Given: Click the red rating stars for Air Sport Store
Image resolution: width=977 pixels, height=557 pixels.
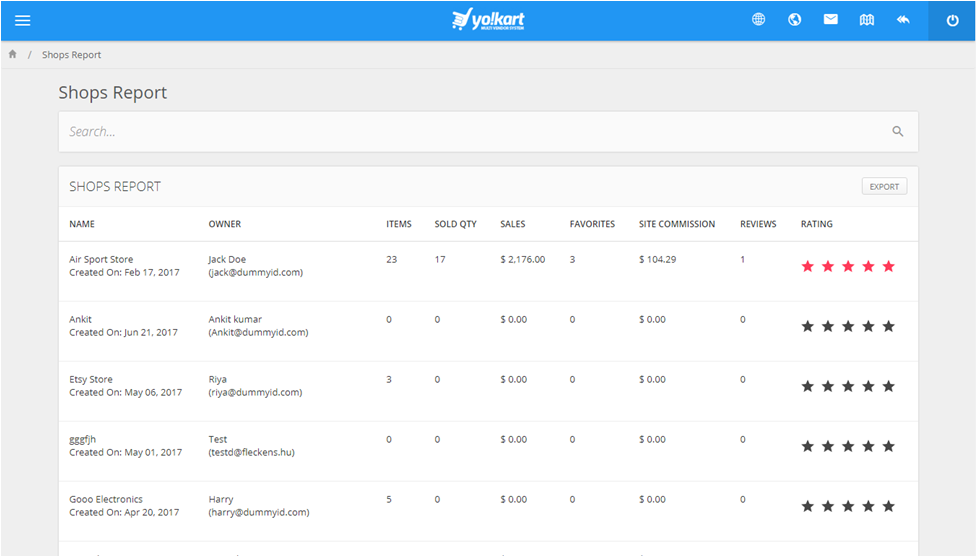Looking at the screenshot, I should coord(848,267).
